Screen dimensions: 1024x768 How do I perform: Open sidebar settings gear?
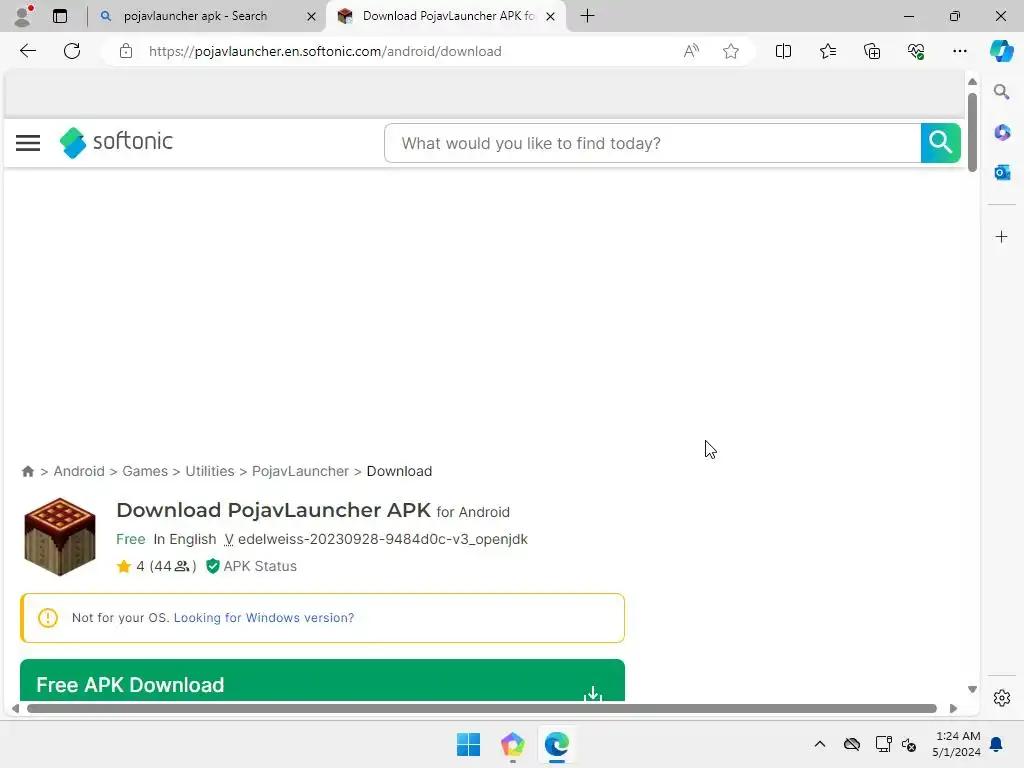pos(1002,698)
